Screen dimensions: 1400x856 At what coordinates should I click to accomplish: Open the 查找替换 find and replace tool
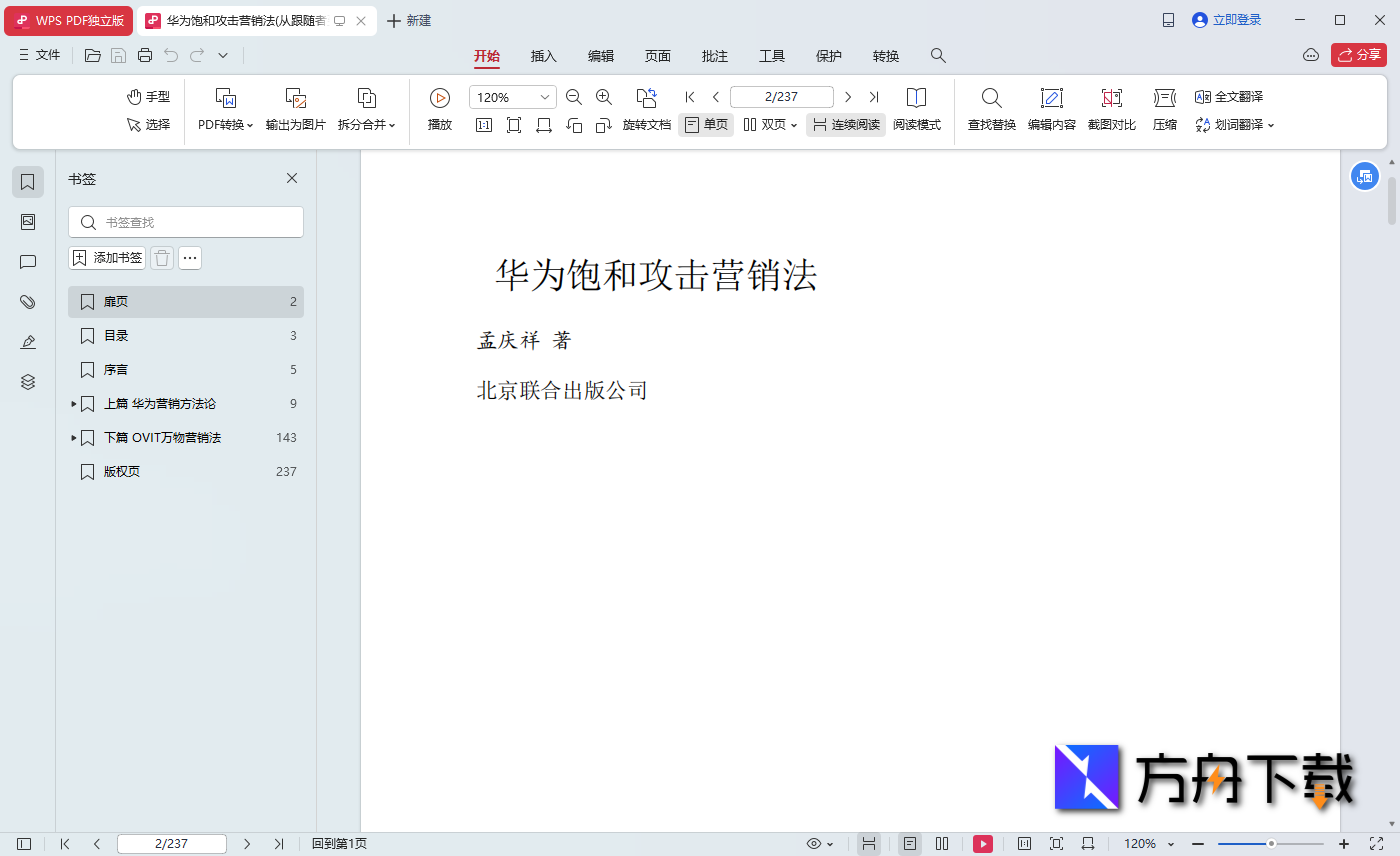pyautogui.click(x=990, y=108)
